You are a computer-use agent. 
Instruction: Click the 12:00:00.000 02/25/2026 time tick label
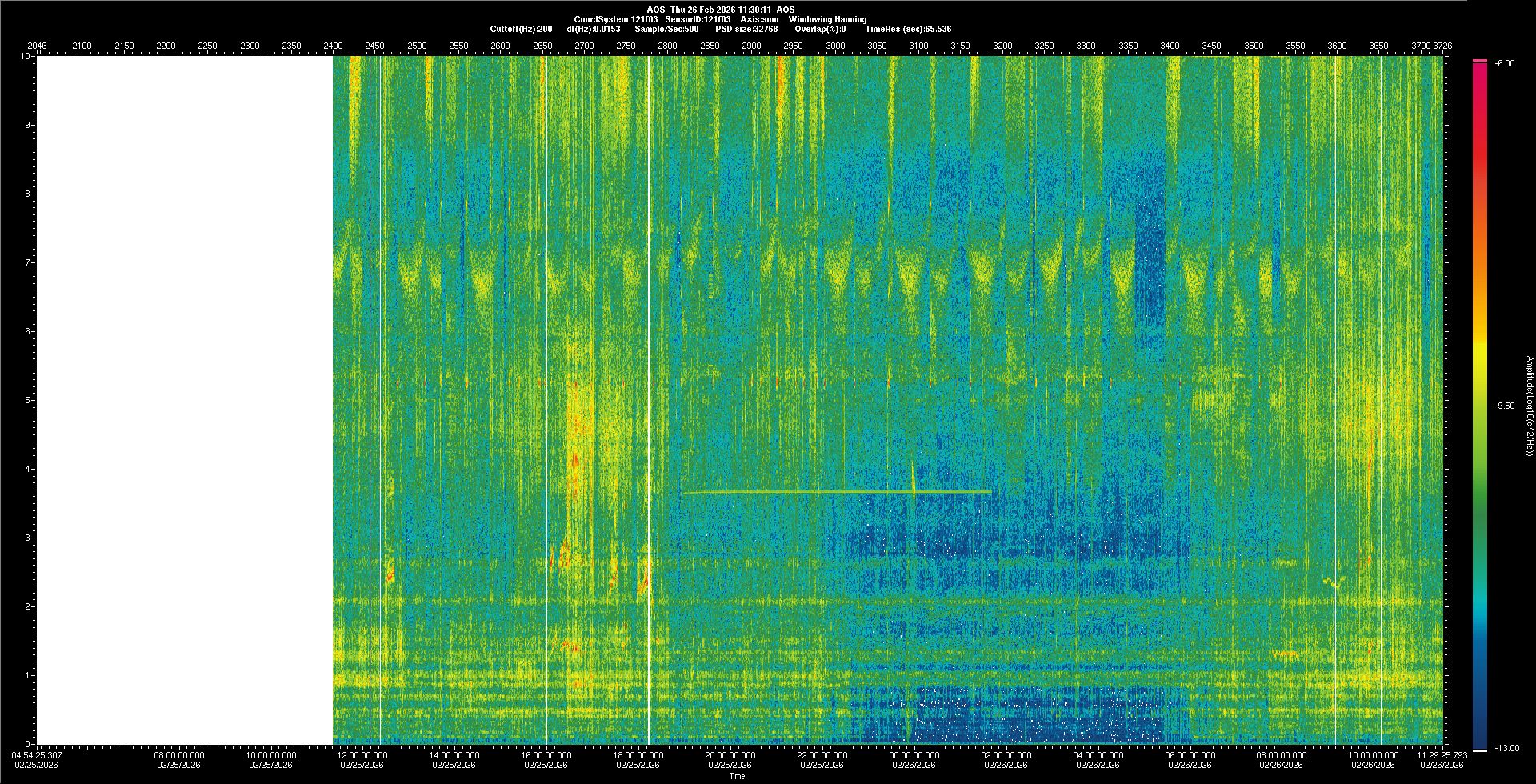point(362,759)
